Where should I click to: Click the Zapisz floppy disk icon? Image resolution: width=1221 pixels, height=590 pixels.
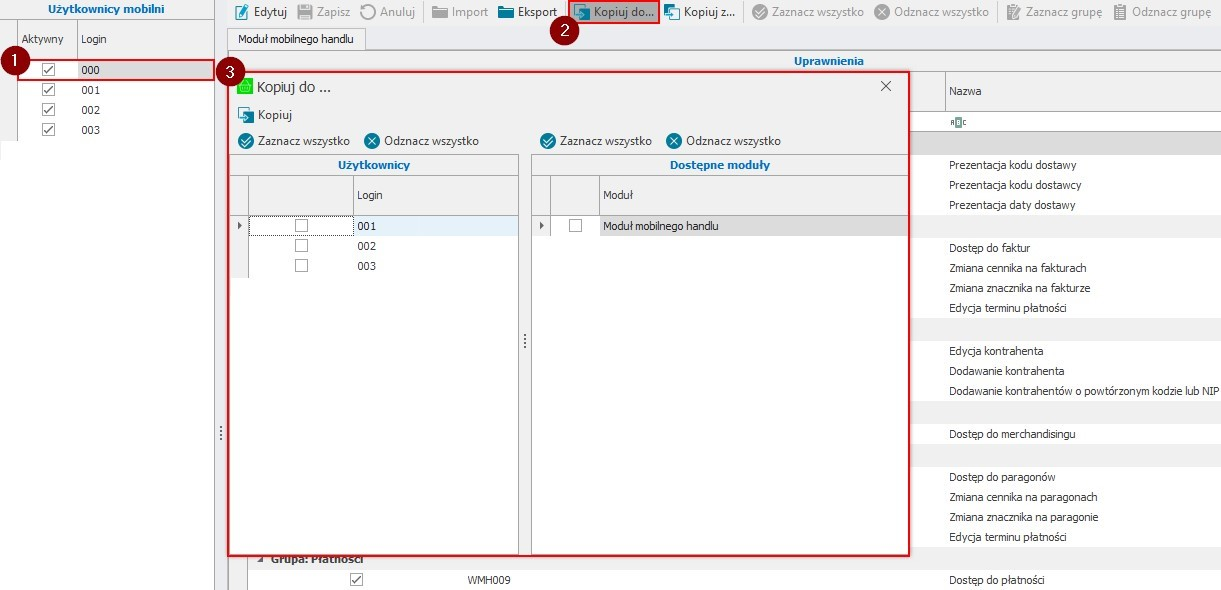point(305,13)
